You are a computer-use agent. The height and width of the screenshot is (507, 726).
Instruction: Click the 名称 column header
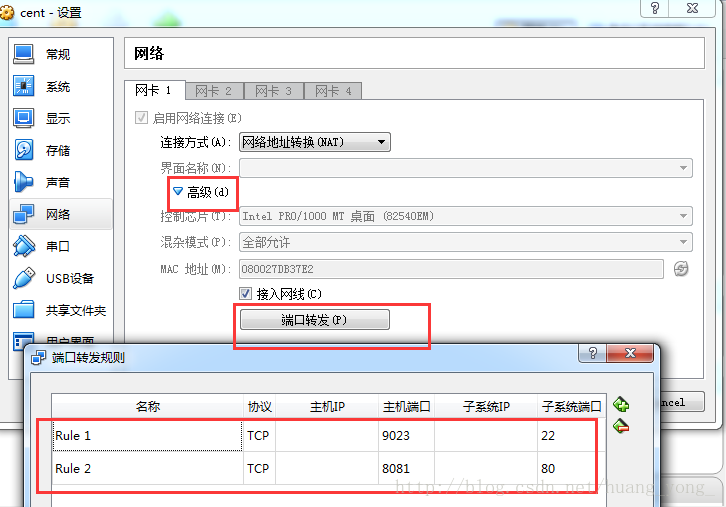[148, 407]
